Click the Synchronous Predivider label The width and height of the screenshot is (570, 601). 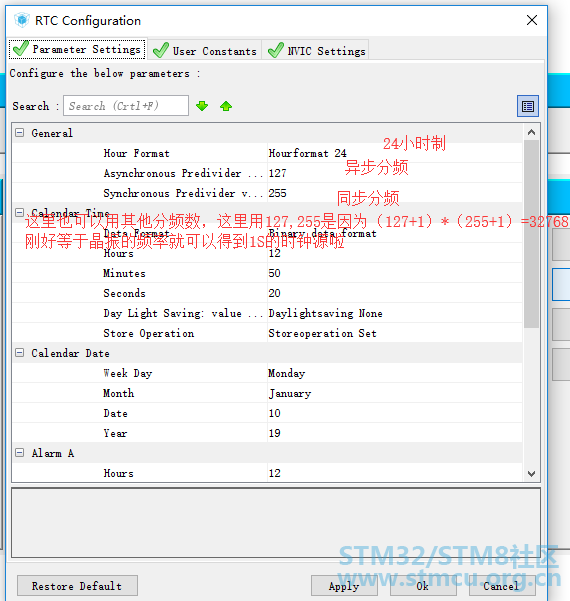pos(183,193)
